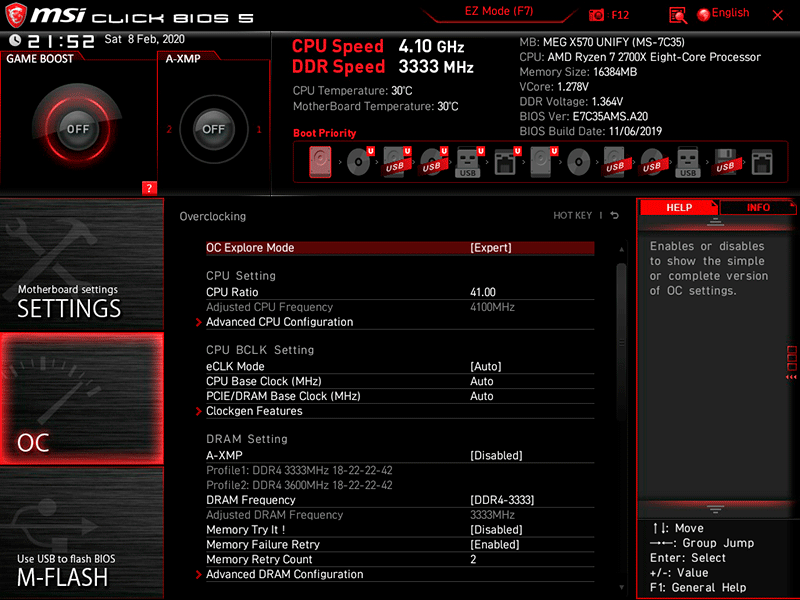Viewport: 800px width, 600px height.
Task: Click Profile1: DDR4 3333MHz 18-22-22-42 text
Action: point(299,470)
